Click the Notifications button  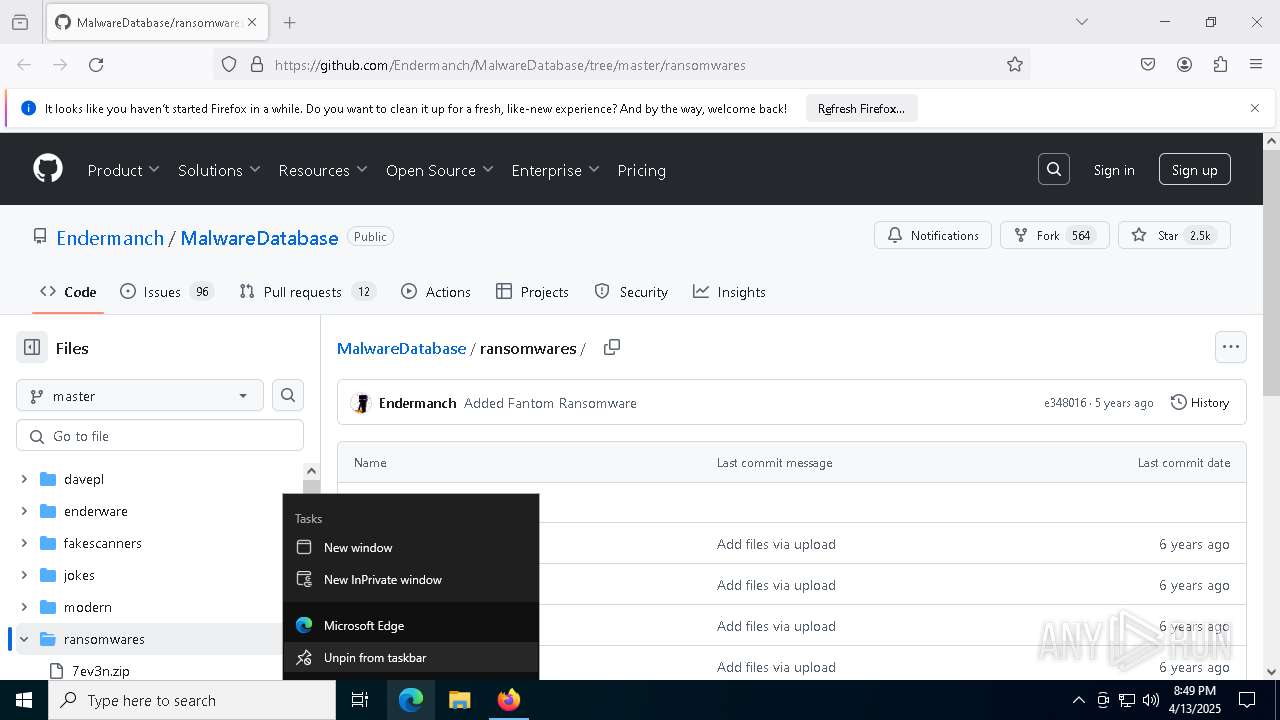(x=933, y=235)
